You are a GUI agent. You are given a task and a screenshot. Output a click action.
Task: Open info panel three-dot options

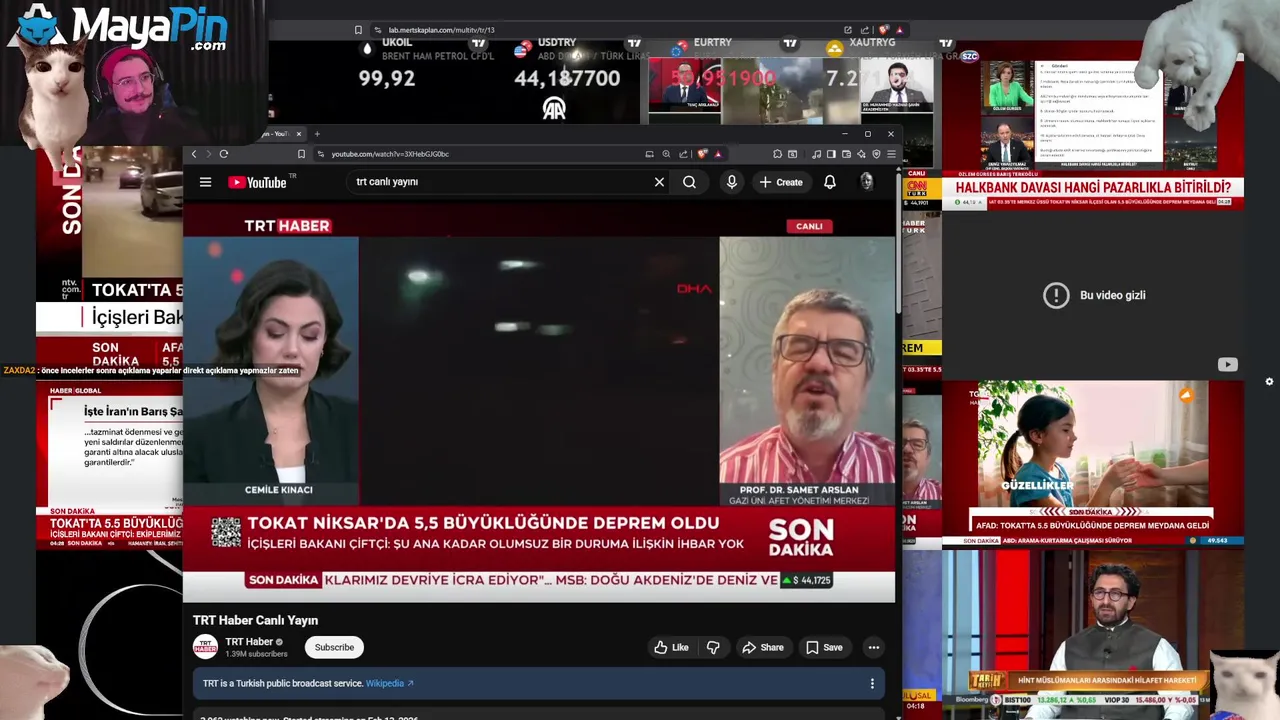[x=872, y=683]
